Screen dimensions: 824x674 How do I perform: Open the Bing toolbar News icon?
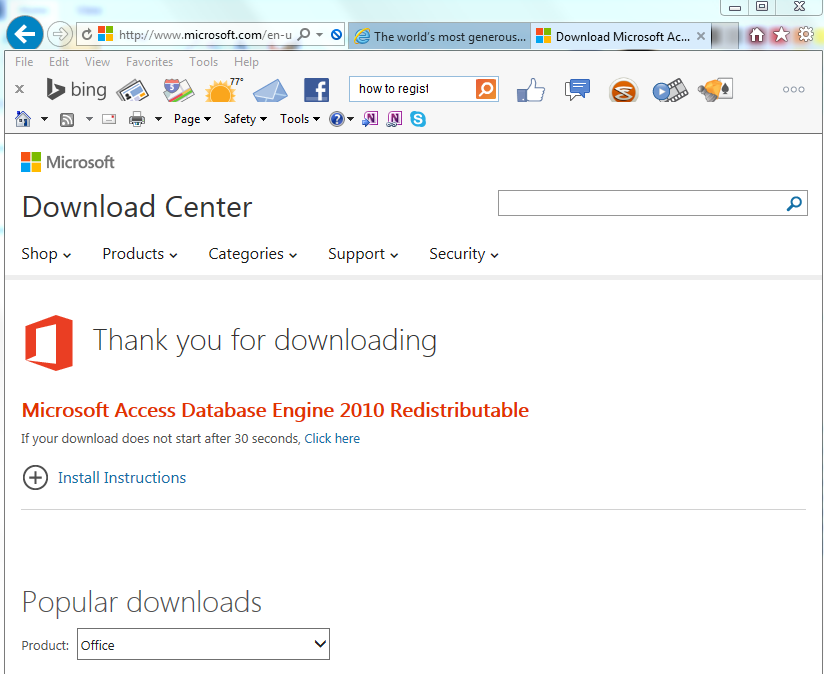pyautogui.click(x=132, y=90)
